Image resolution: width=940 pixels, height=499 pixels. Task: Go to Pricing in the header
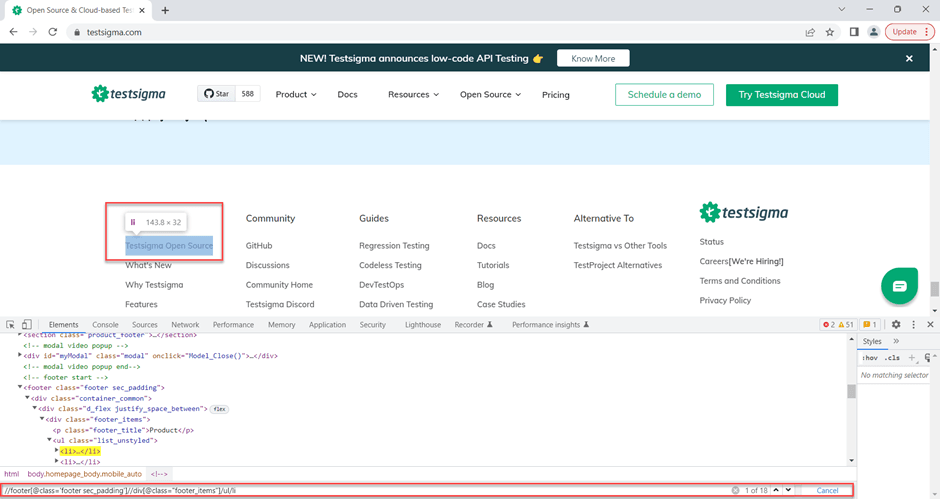556,95
